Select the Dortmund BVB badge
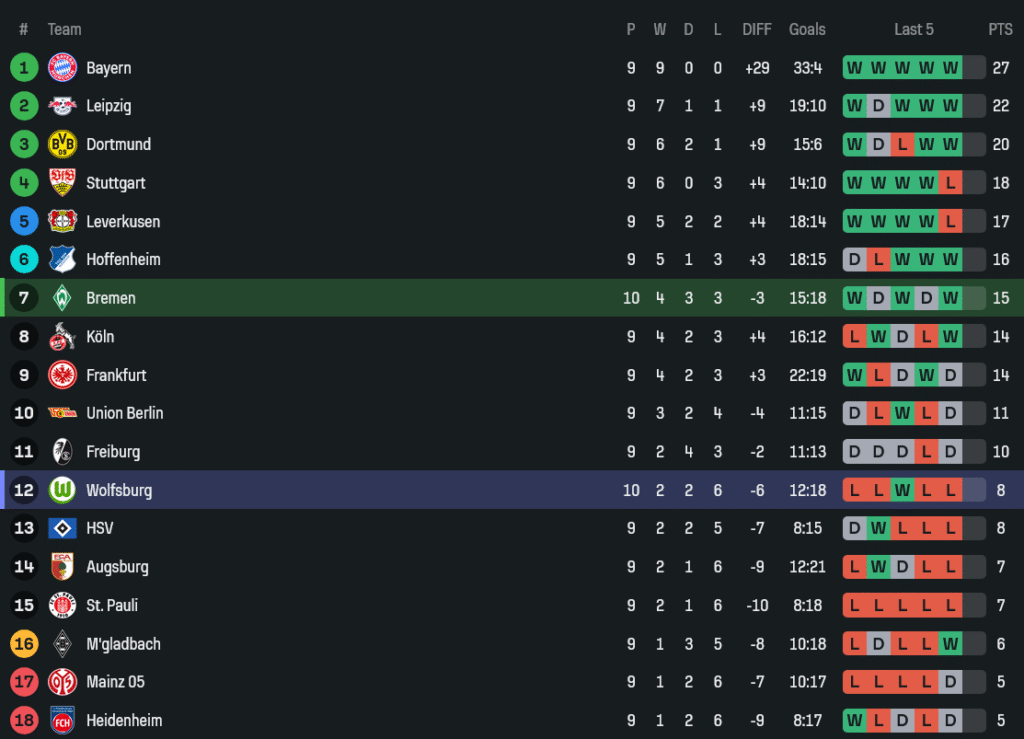The height and width of the screenshot is (739, 1024). pyautogui.click(x=62, y=144)
